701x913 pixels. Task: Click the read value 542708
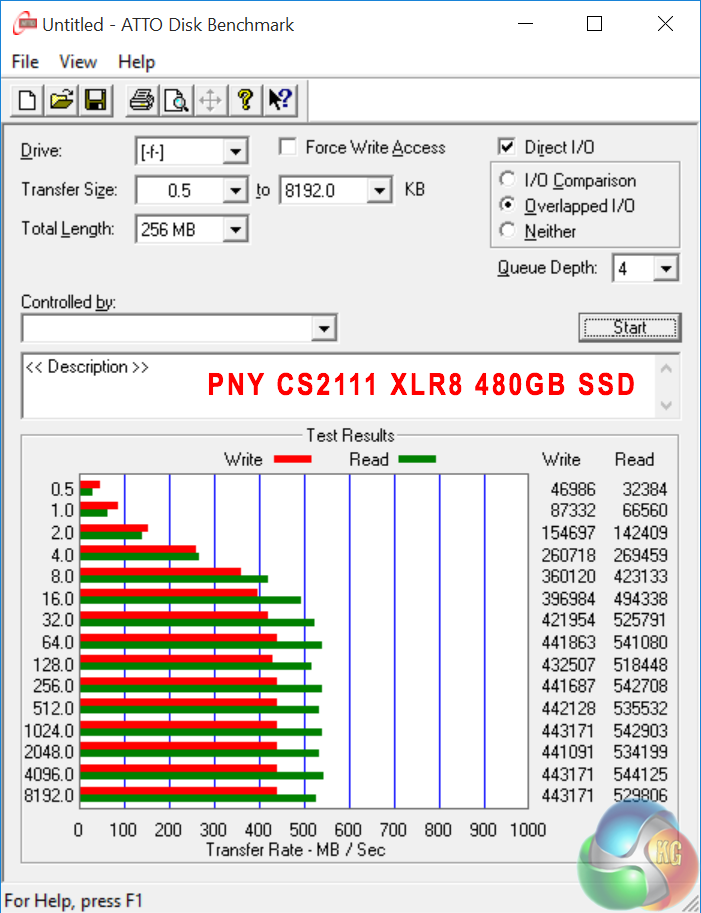click(640, 686)
